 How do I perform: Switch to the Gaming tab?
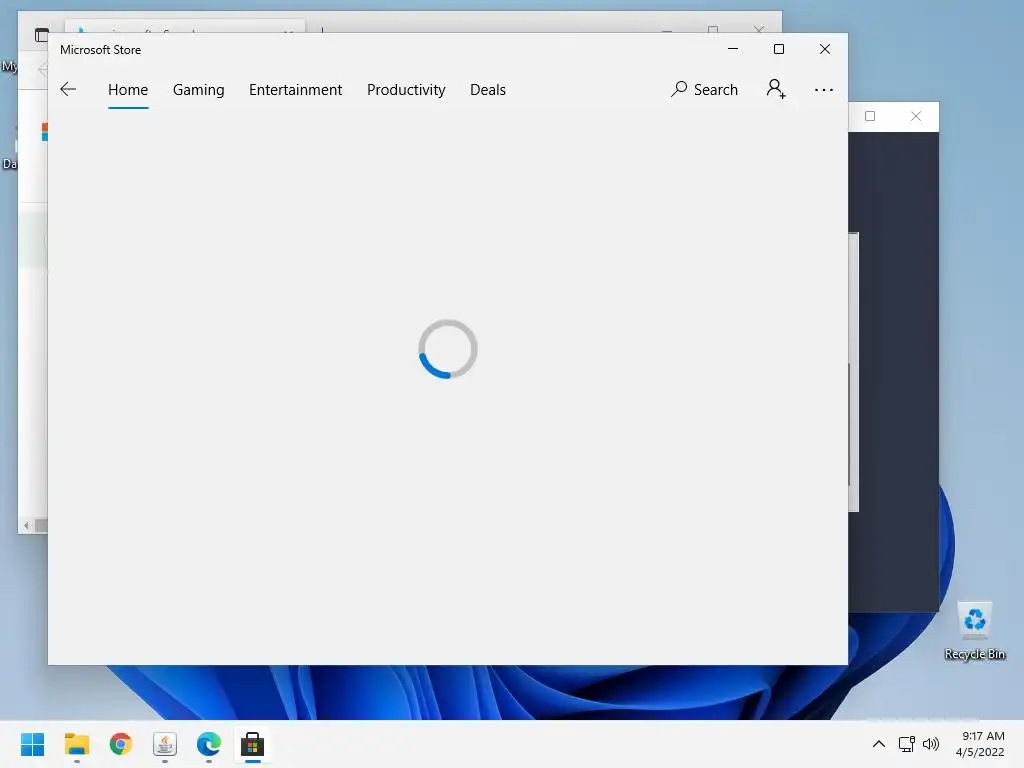199,89
